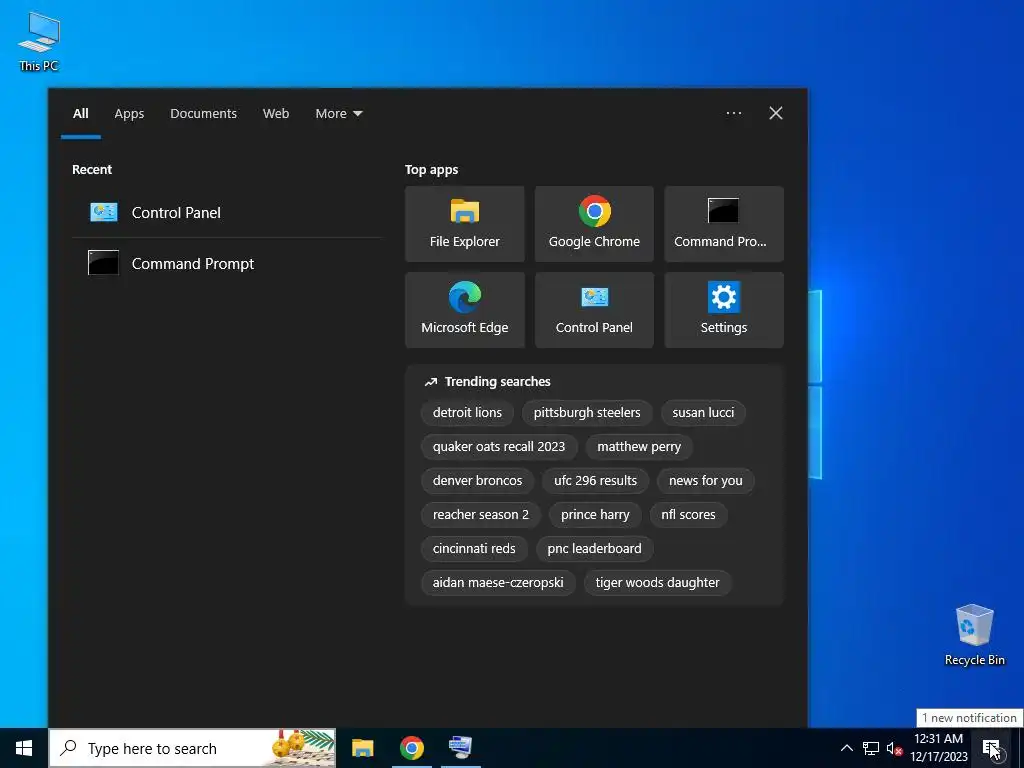Open Command Prompt tile in Top apps
The height and width of the screenshot is (768, 1024).
pyautogui.click(x=724, y=224)
